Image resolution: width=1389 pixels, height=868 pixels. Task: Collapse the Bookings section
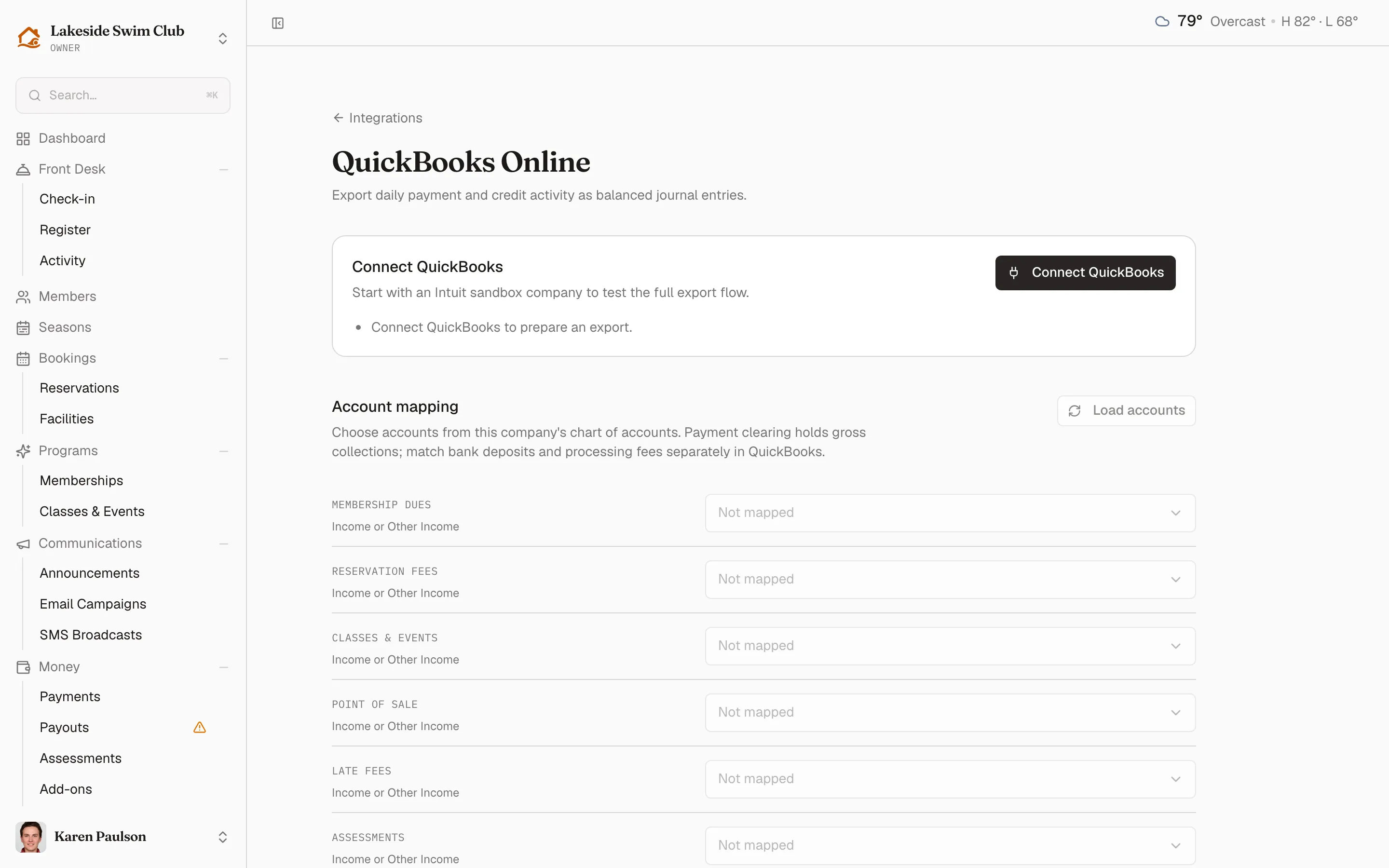point(224,359)
